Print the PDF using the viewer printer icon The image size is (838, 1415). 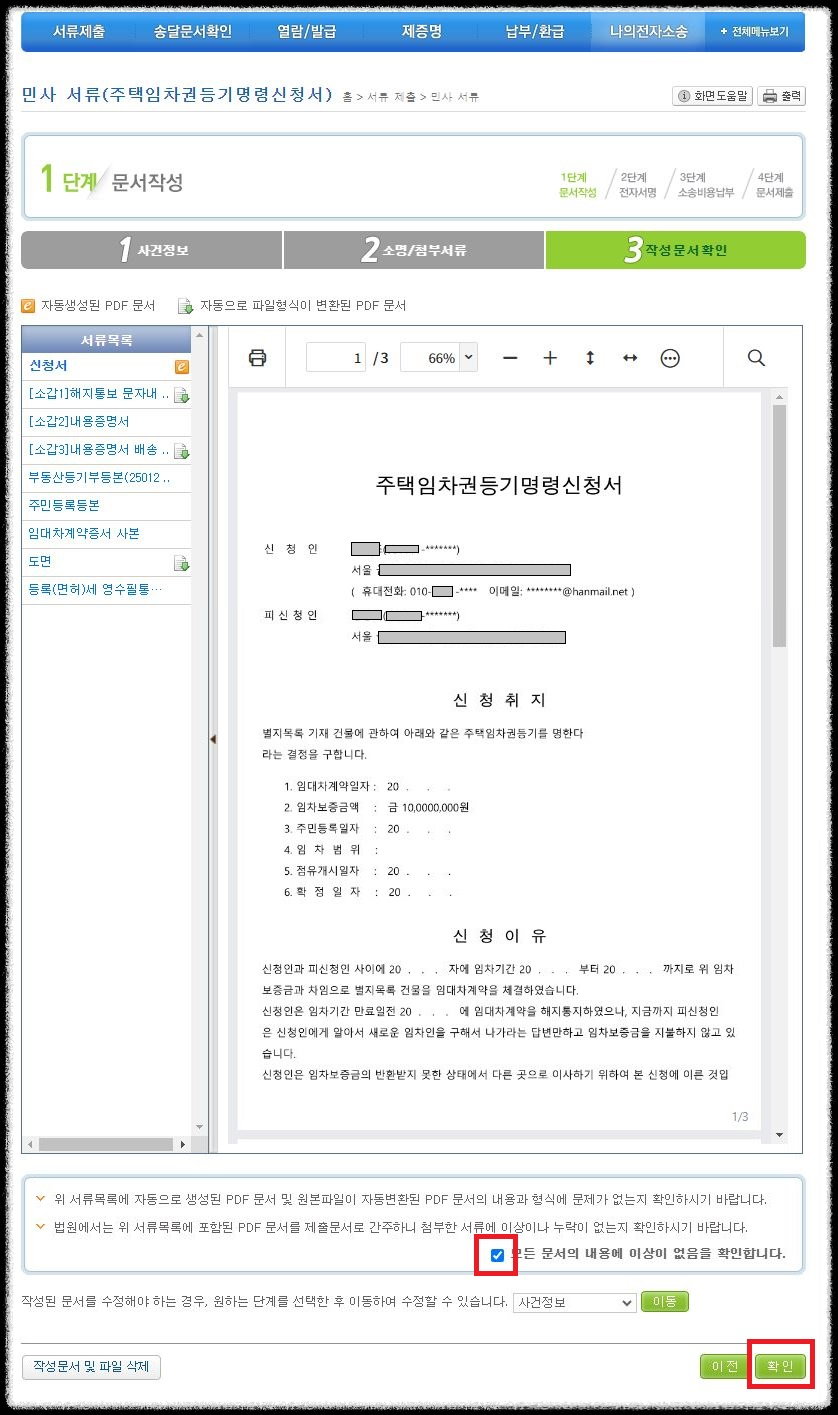[257, 358]
